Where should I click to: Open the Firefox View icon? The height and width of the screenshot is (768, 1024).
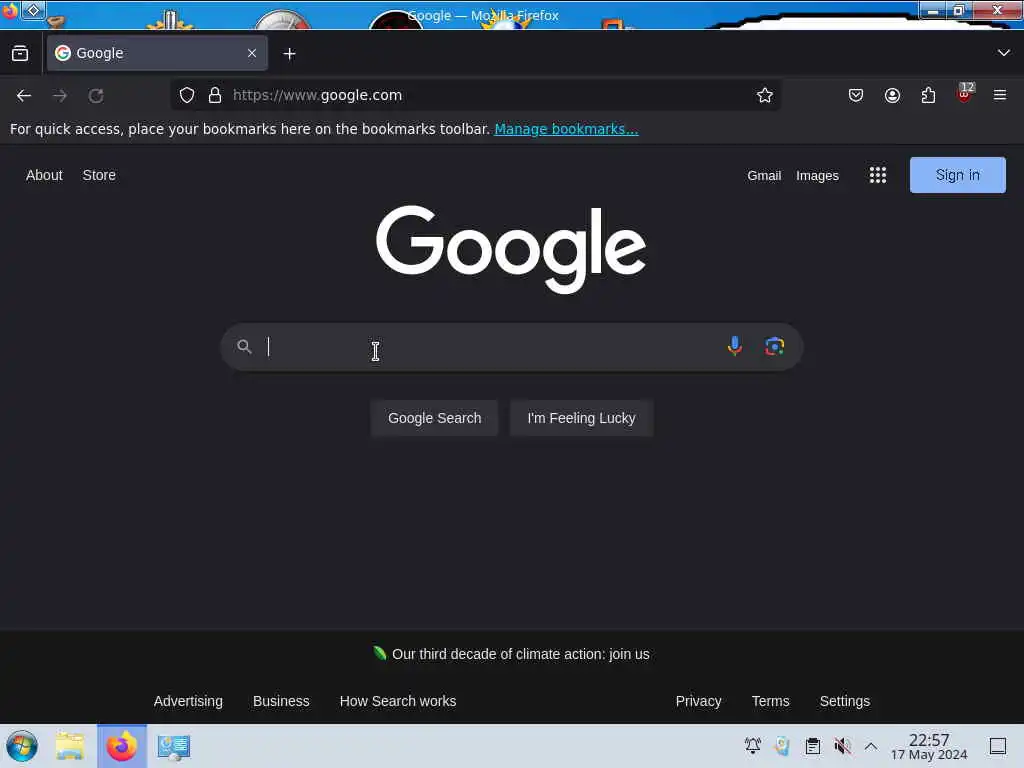pos(20,54)
